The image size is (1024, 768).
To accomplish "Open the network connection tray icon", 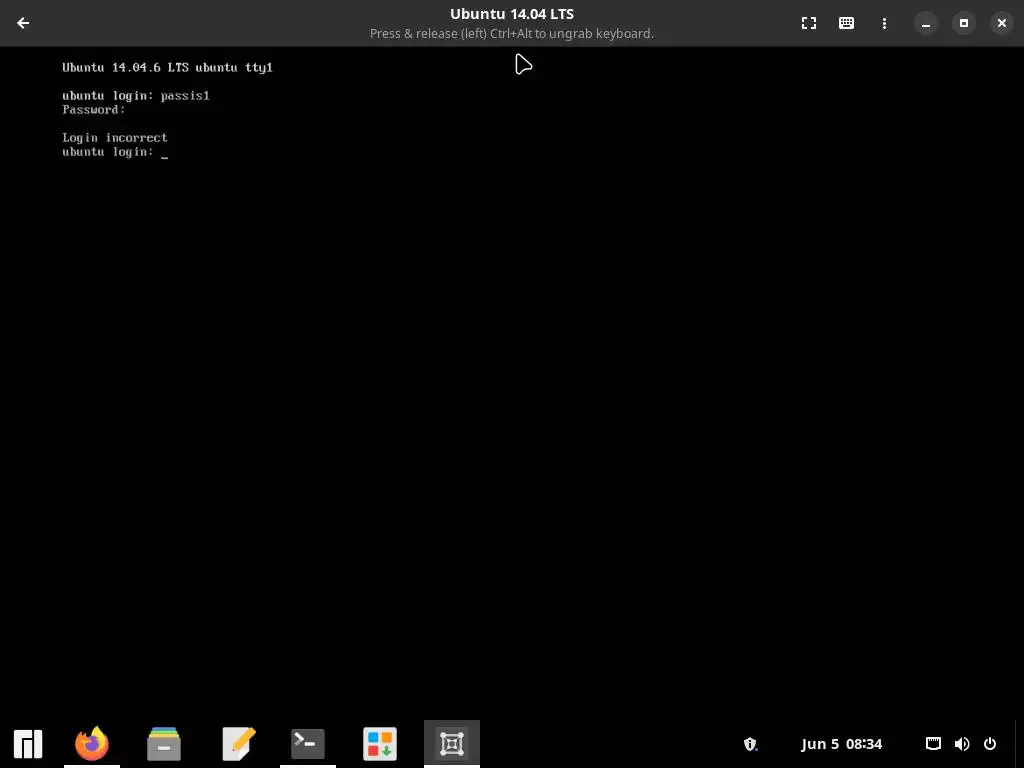I will click(933, 744).
